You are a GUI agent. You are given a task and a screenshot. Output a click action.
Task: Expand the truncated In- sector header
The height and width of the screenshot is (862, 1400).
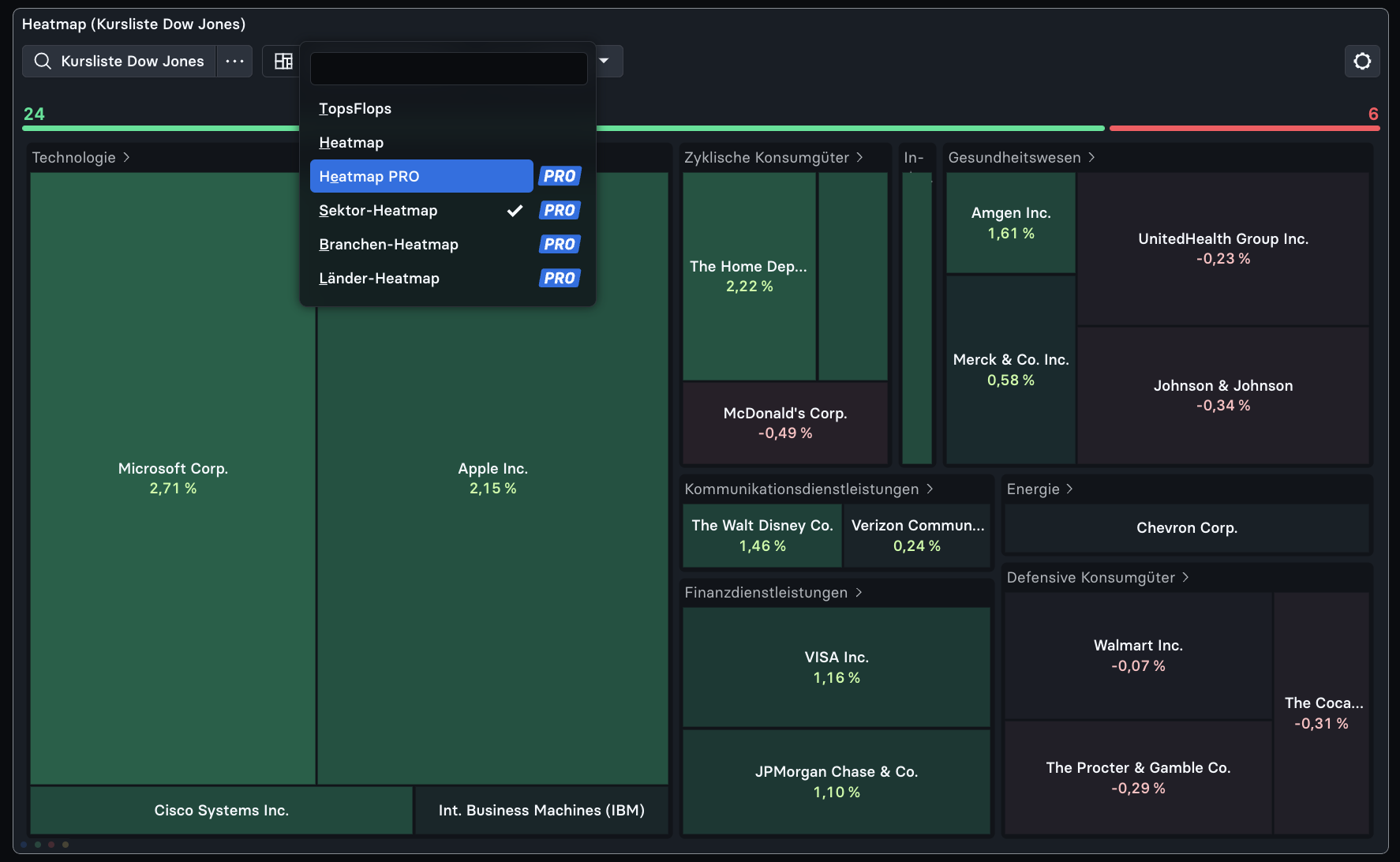tap(914, 157)
